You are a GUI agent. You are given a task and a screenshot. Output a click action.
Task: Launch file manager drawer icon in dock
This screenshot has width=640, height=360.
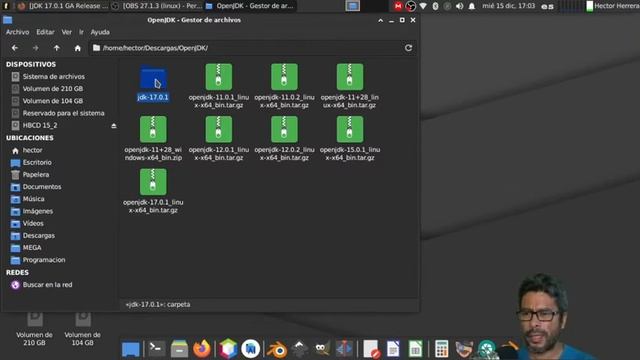[x=179, y=349]
